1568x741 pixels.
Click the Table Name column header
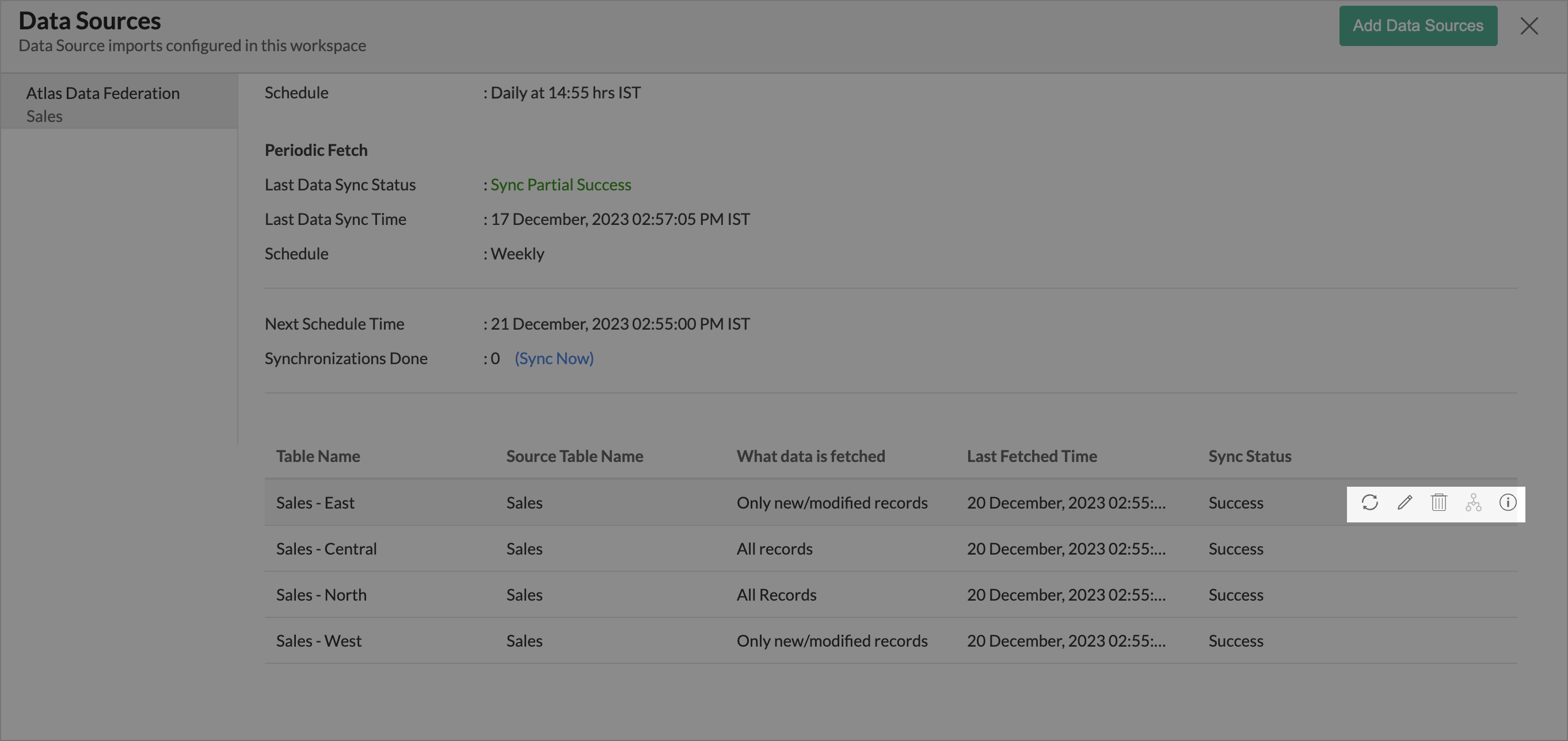[318, 456]
